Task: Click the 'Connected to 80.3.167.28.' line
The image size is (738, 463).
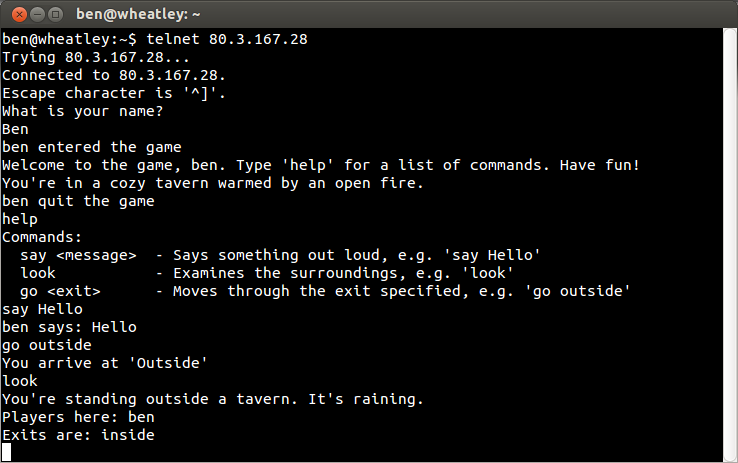Action: 114,75
